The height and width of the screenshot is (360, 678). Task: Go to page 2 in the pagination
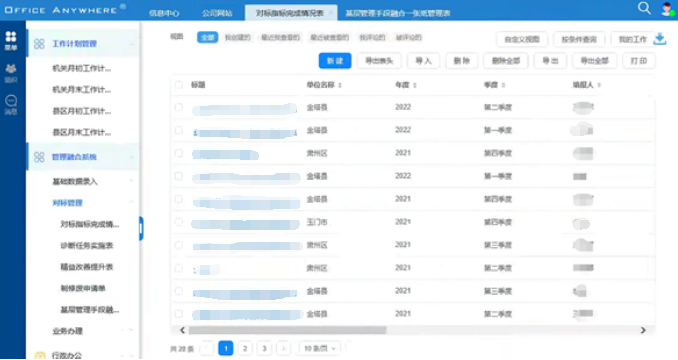(245, 348)
